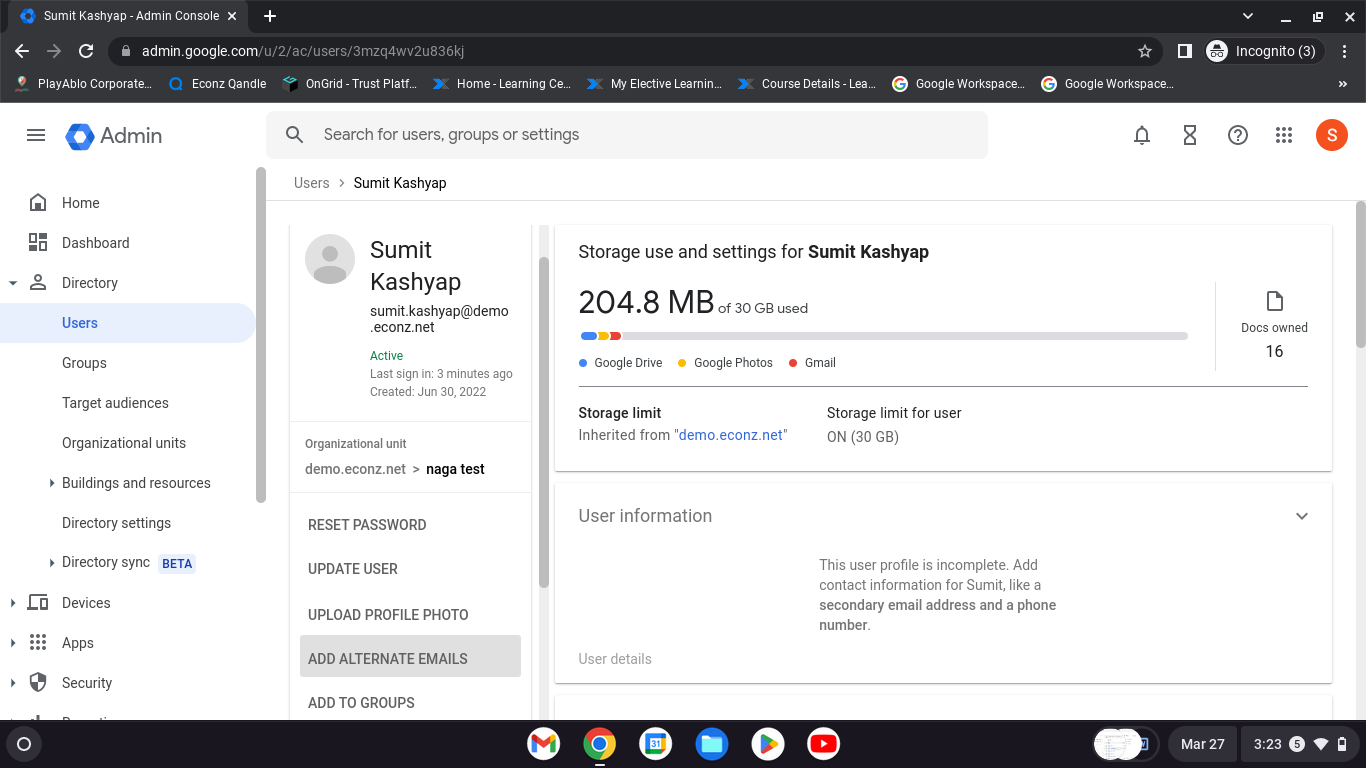Open YouTube from the shelf
1366x768 pixels.
point(824,744)
